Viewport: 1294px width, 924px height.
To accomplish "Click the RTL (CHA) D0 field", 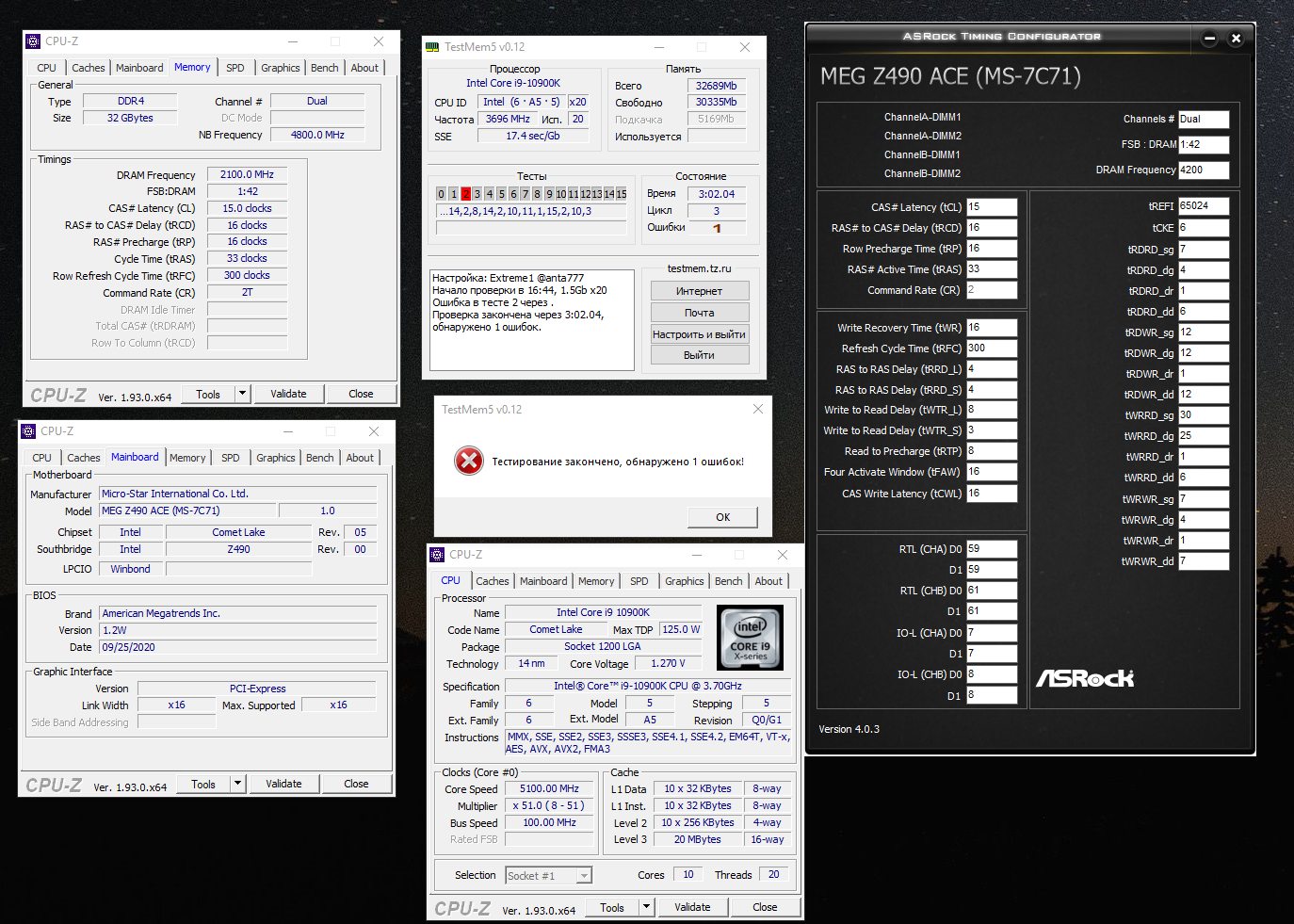I will tap(992, 549).
